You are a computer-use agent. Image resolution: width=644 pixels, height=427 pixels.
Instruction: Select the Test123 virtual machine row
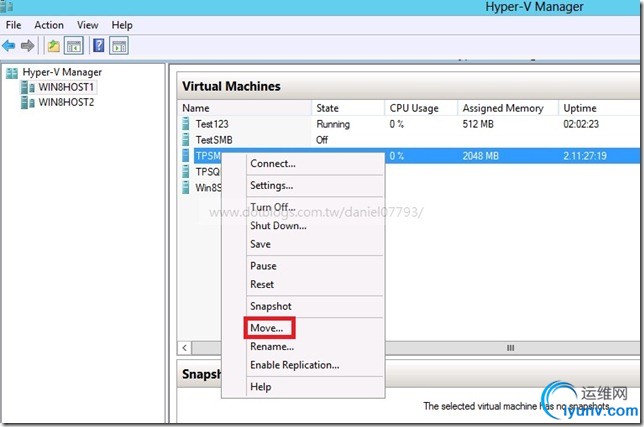pyautogui.click(x=409, y=124)
